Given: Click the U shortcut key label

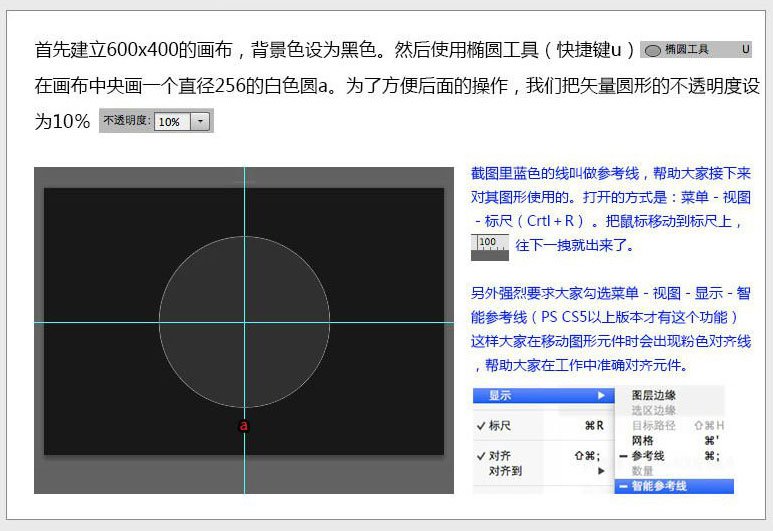Looking at the screenshot, I should tap(745, 49).
